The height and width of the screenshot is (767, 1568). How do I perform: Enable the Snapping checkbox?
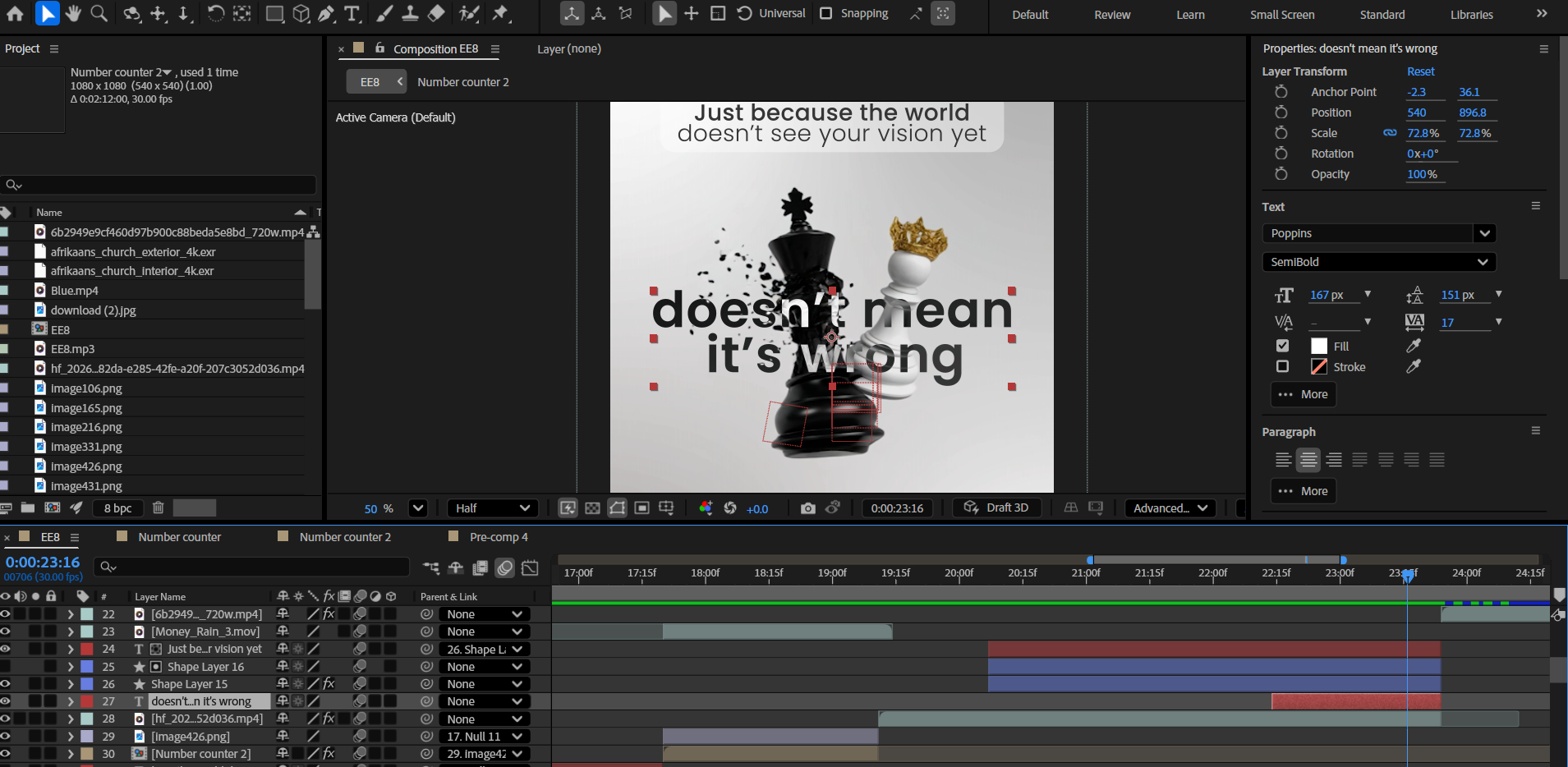[x=826, y=13]
